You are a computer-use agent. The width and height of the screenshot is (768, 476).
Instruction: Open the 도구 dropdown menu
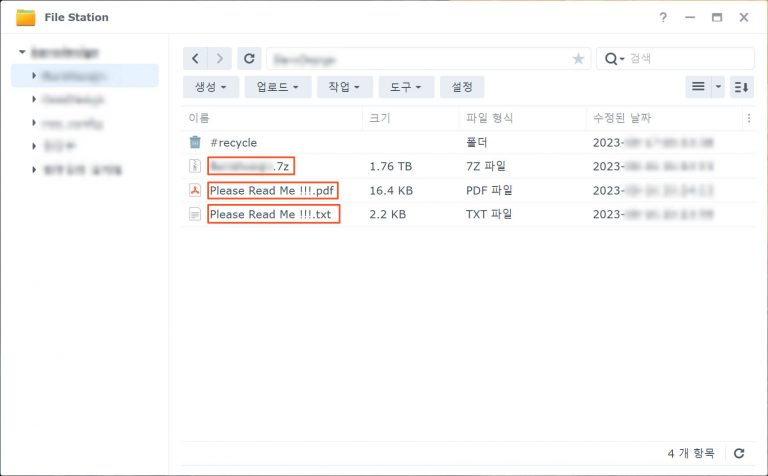pyautogui.click(x=406, y=87)
